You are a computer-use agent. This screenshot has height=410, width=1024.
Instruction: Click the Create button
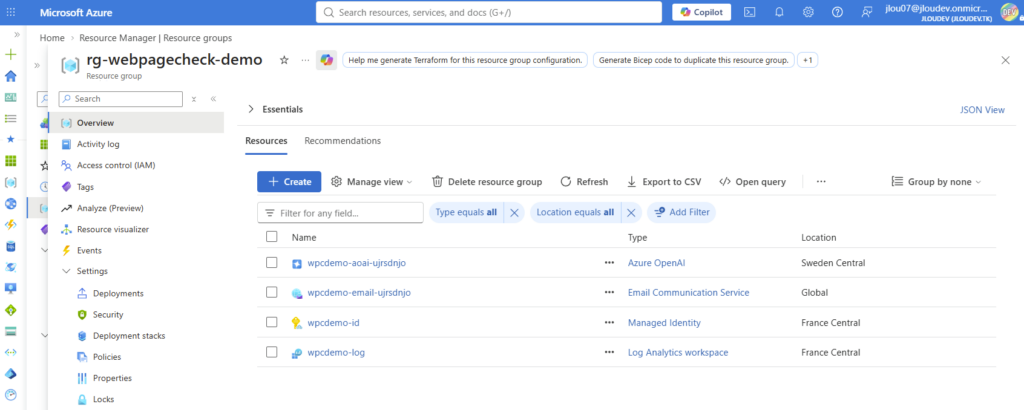[x=289, y=181]
